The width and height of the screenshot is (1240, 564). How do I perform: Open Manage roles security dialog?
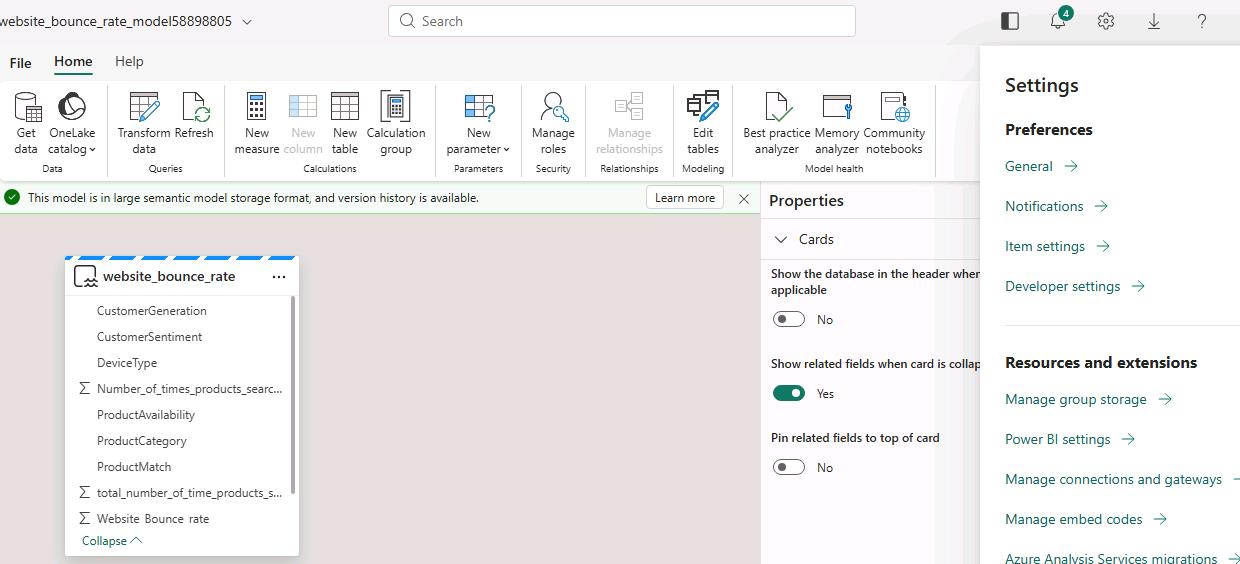[553, 123]
